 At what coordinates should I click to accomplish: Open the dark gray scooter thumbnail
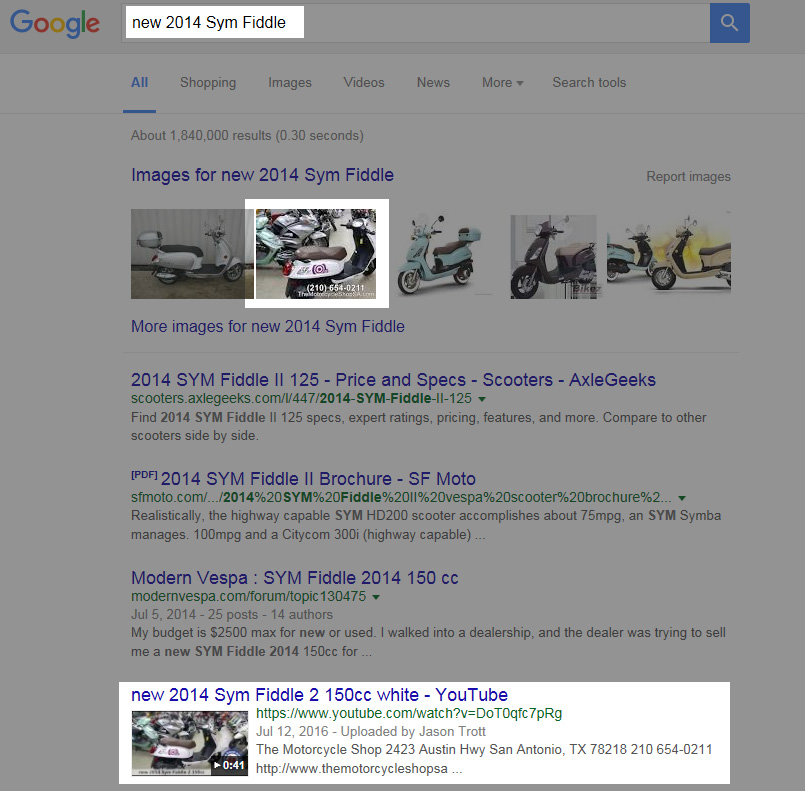[x=555, y=256]
